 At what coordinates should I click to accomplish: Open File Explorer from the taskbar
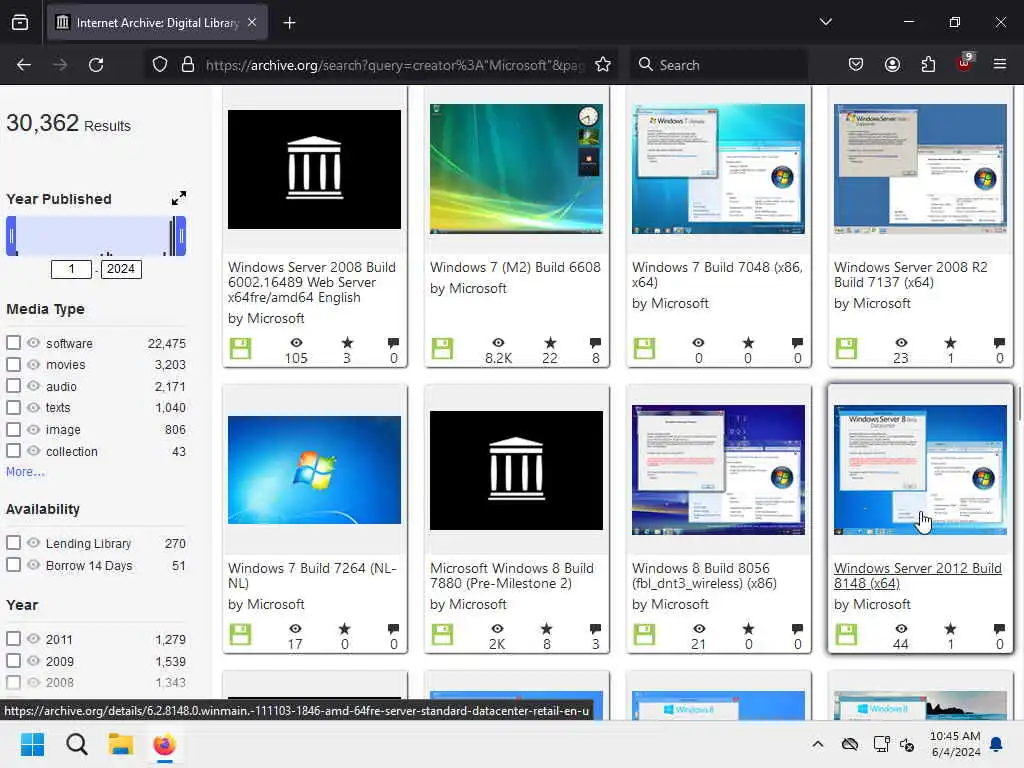121,744
